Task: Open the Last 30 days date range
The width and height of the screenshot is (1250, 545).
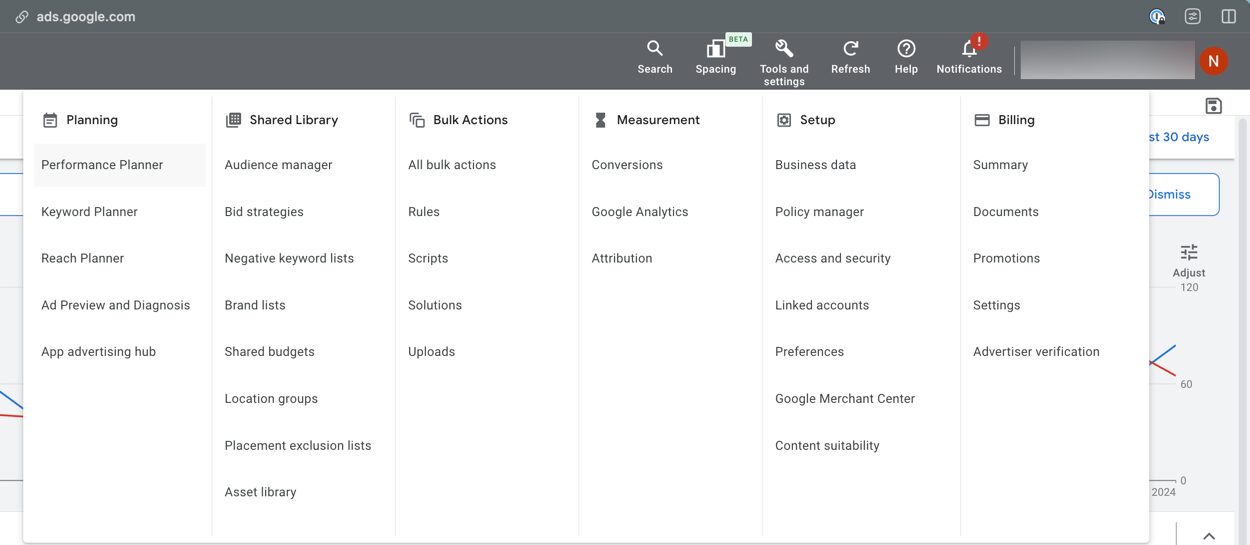Action: pos(1178,137)
